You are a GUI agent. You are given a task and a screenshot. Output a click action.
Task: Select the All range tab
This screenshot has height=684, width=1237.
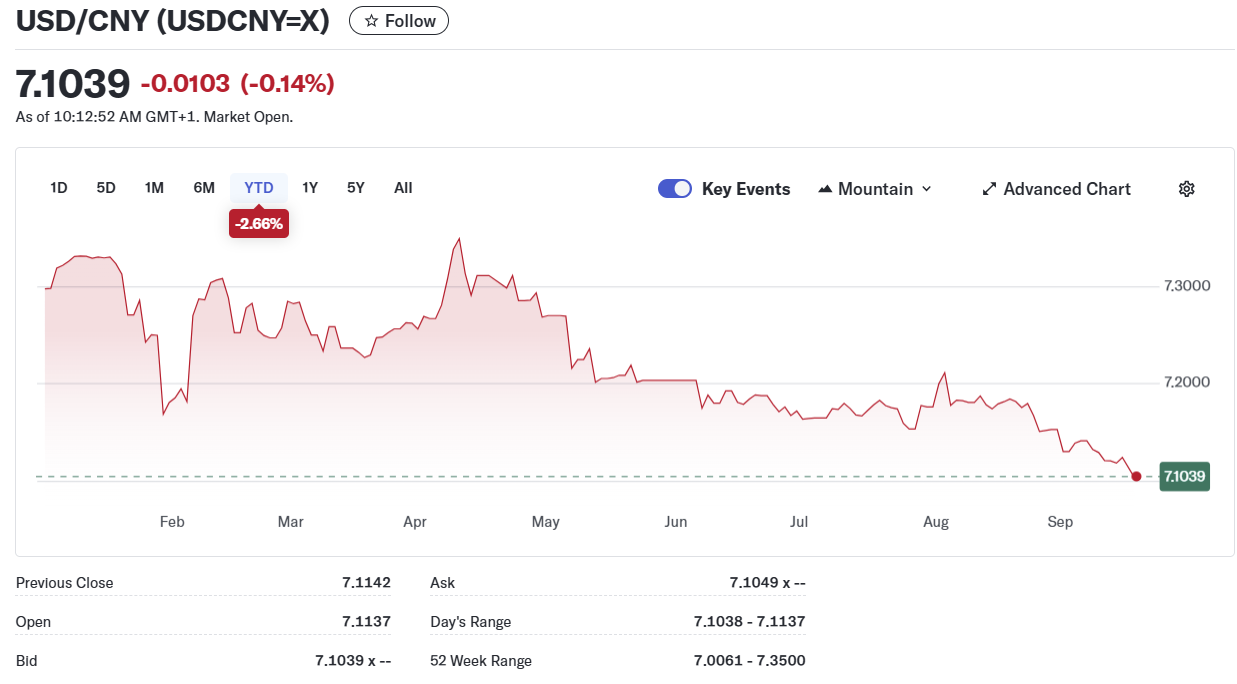403,188
